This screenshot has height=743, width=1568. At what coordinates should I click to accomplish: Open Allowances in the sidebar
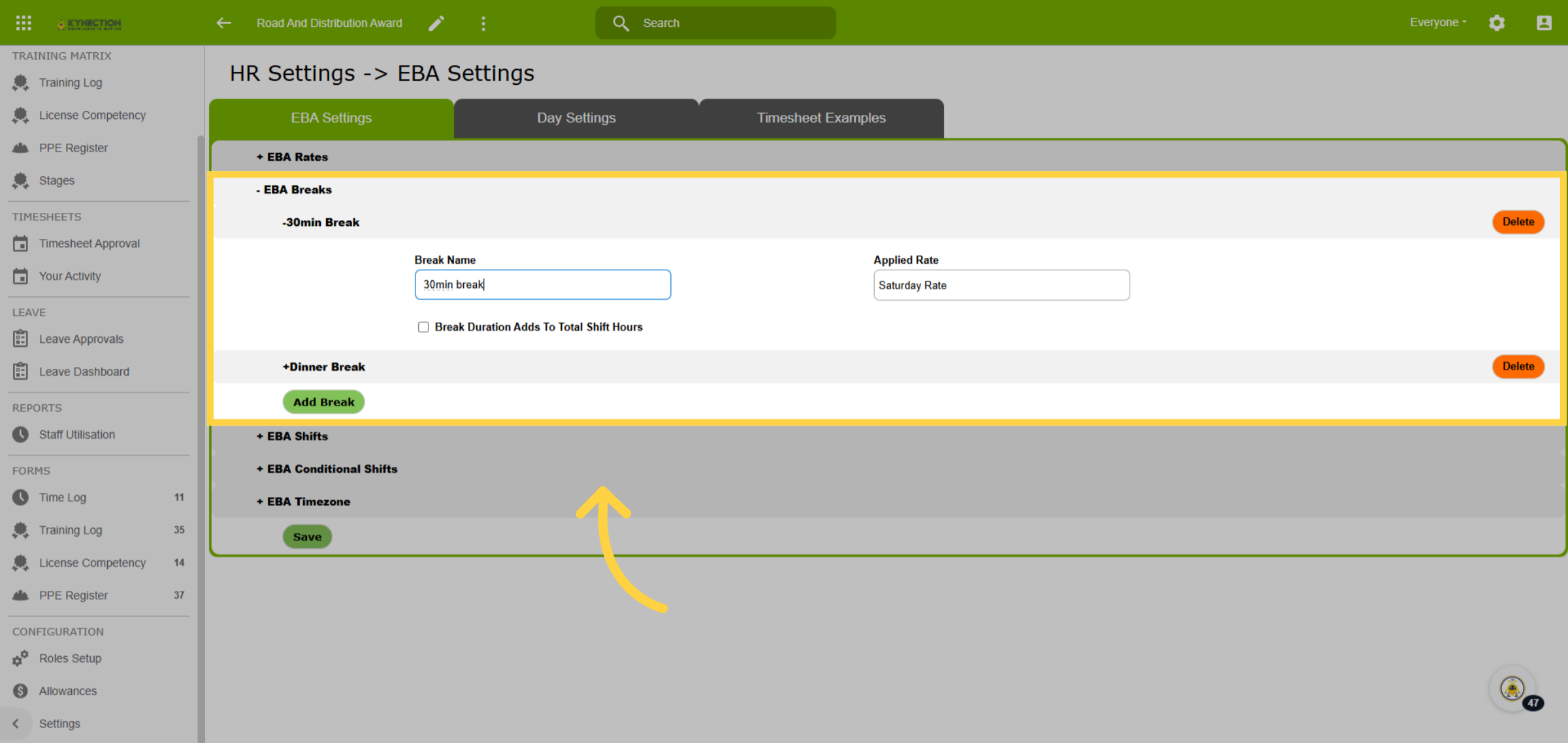tap(68, 691)
